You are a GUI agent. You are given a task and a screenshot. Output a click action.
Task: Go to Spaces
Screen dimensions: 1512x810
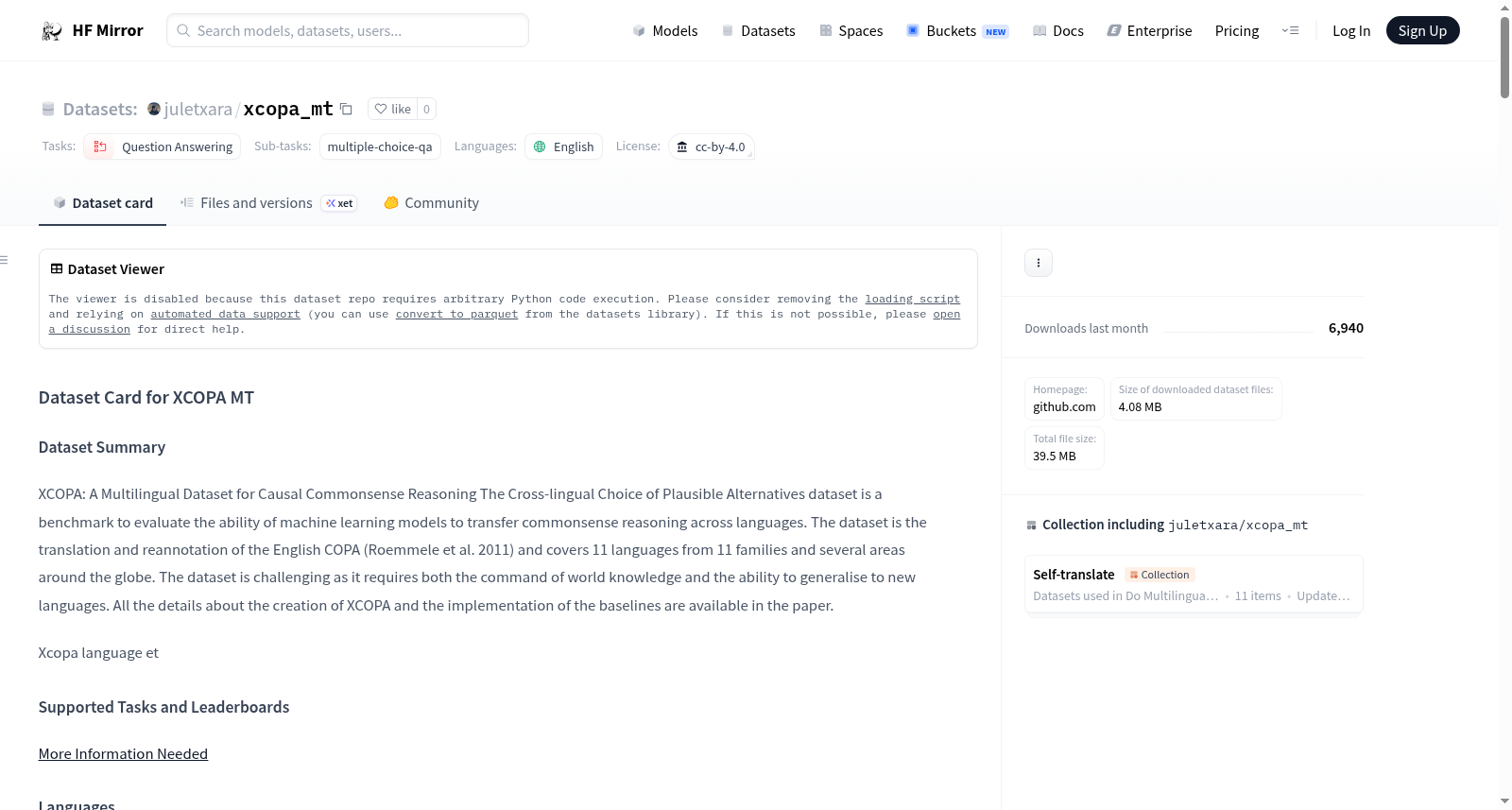(x=851, y=31)
